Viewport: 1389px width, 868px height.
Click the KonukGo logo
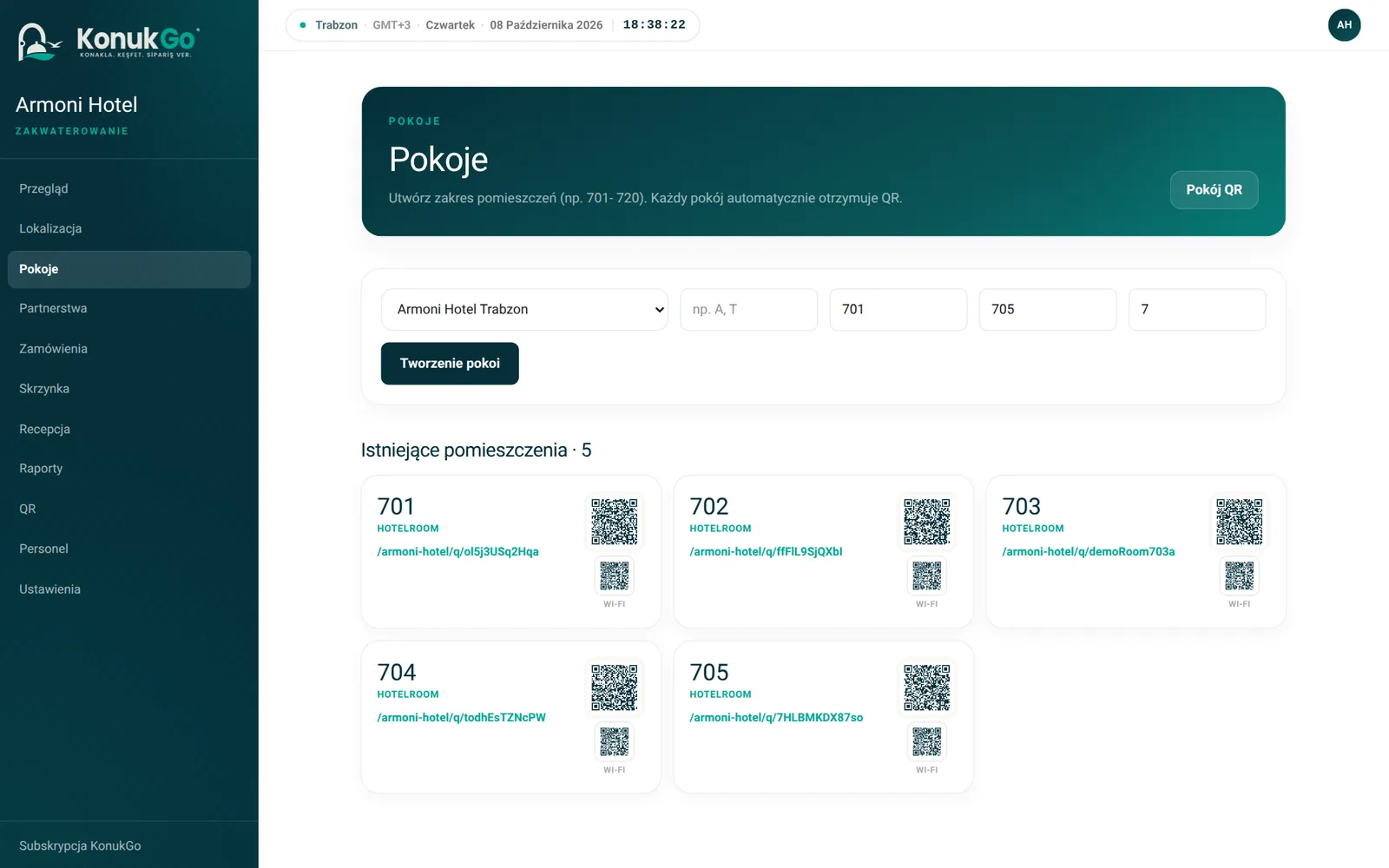109,41
